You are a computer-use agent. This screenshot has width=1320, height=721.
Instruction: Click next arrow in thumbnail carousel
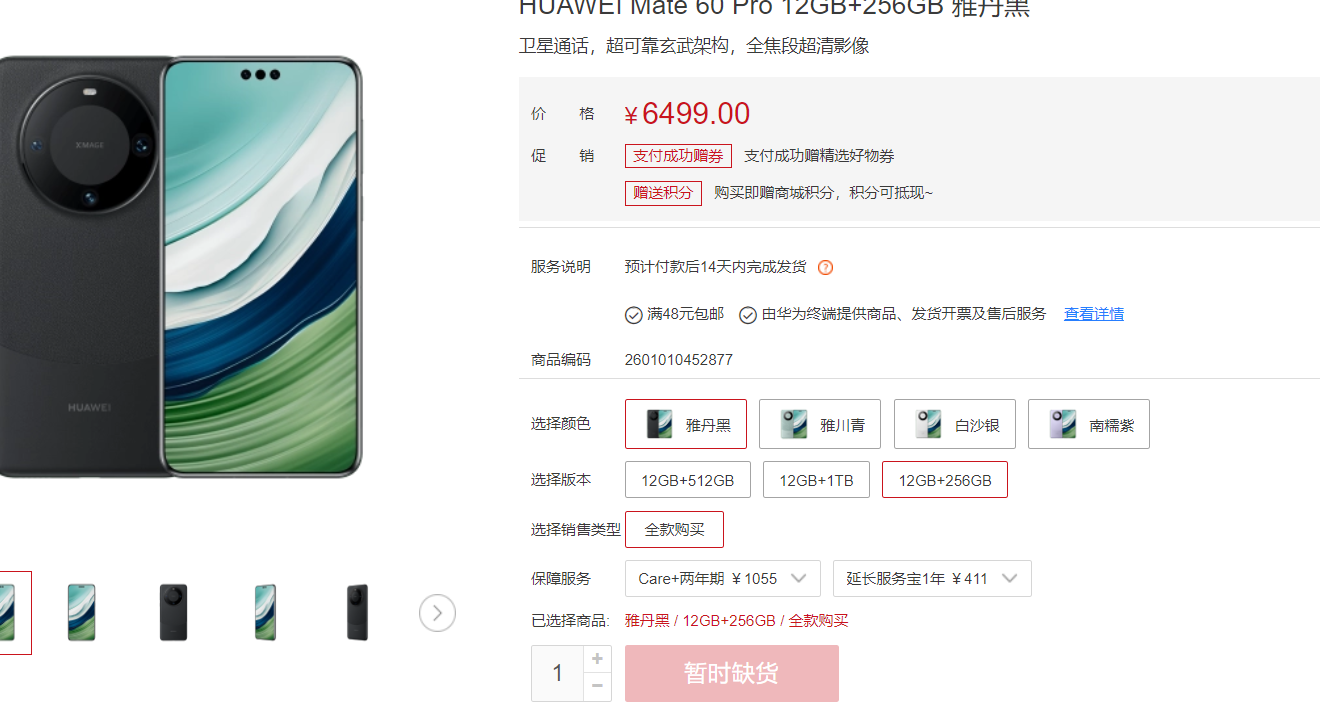437,613
